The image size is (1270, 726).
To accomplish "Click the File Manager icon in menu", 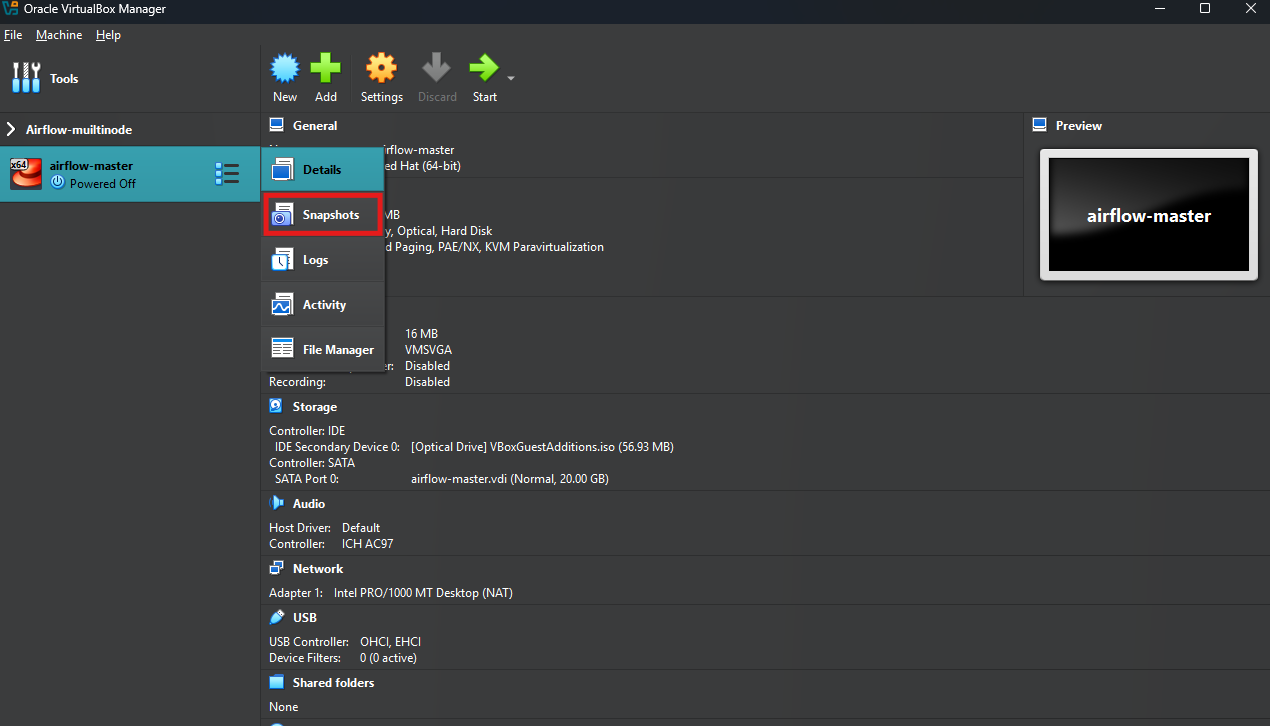I will click(x=282, y=349).
